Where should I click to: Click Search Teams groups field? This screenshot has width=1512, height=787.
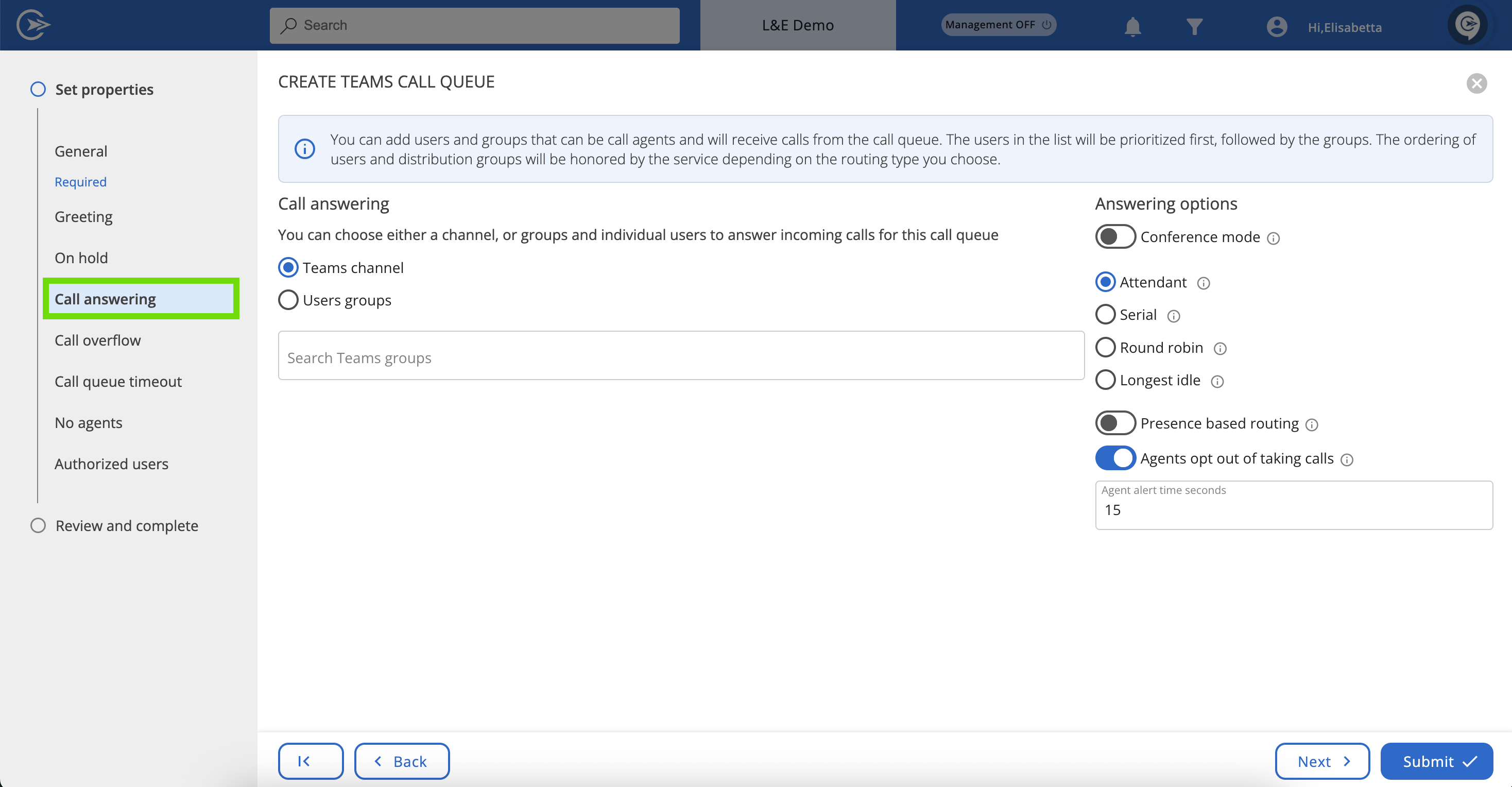(x=681, y=356)
